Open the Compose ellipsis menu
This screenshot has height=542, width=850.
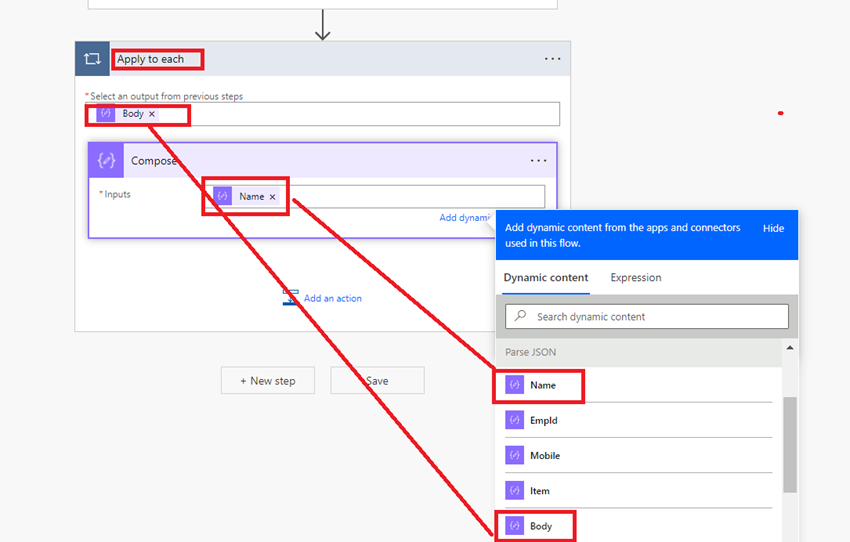click(538, 160)
